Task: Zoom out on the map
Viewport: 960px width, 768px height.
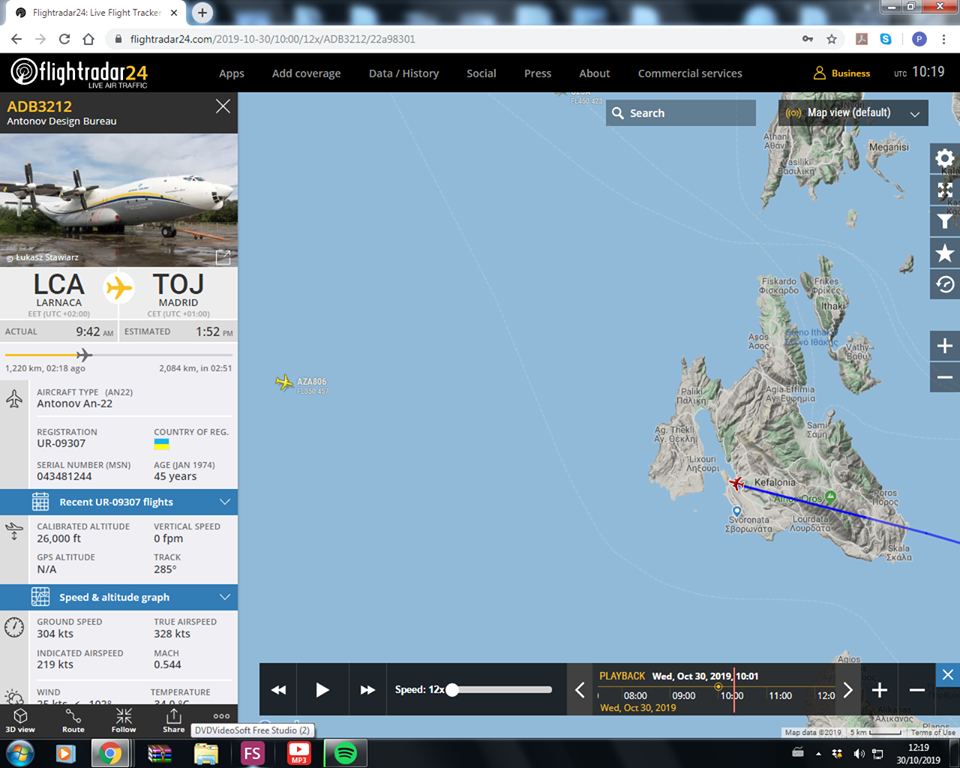Action: 945,377
